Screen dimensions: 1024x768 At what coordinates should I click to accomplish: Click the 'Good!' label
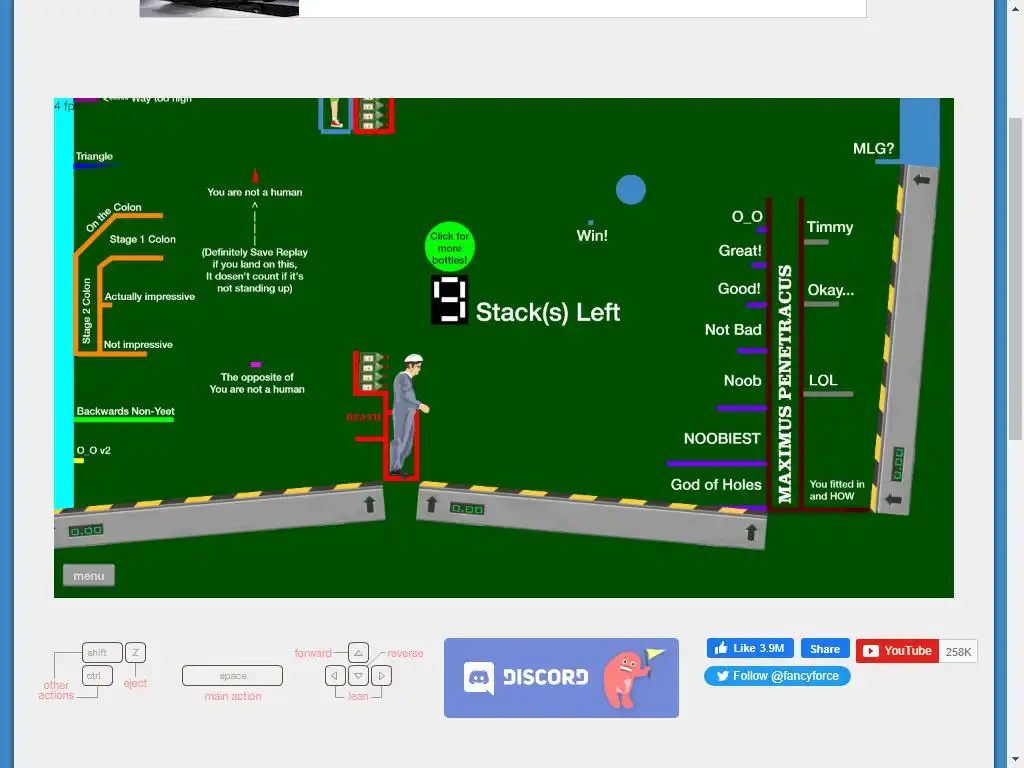click(739, 289)
